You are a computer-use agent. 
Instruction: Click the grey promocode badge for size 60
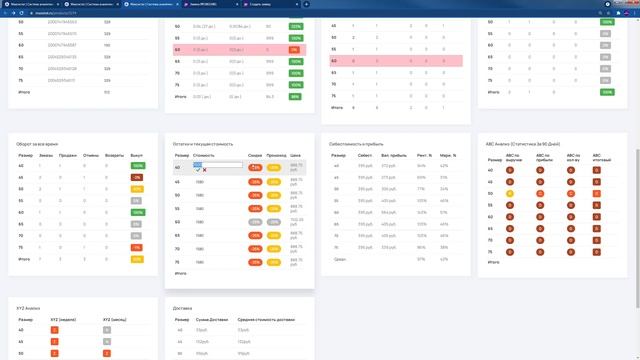[274, 222]
